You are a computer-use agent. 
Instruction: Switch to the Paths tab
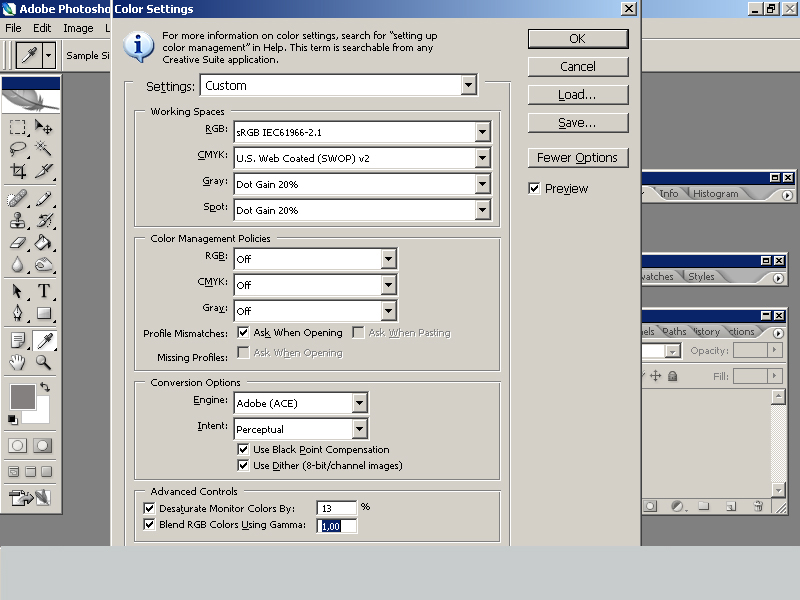(674, 332)
